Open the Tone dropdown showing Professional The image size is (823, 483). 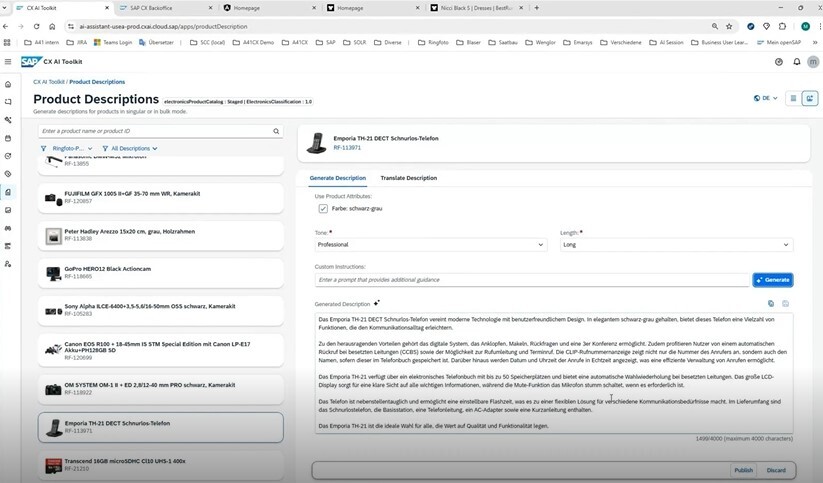point(430,245)
